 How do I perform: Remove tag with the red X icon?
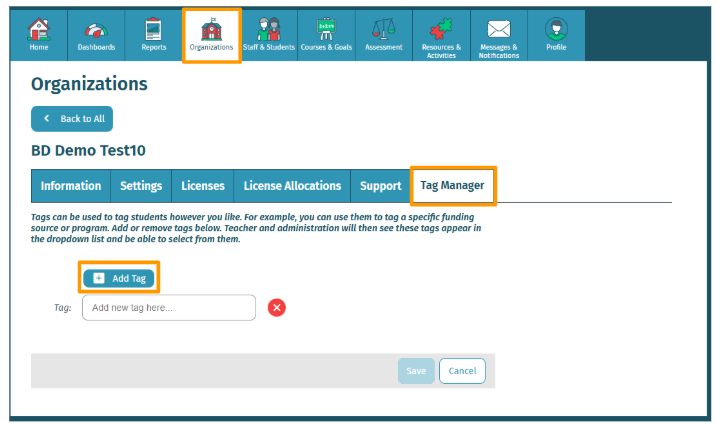[x=277, y=308]
